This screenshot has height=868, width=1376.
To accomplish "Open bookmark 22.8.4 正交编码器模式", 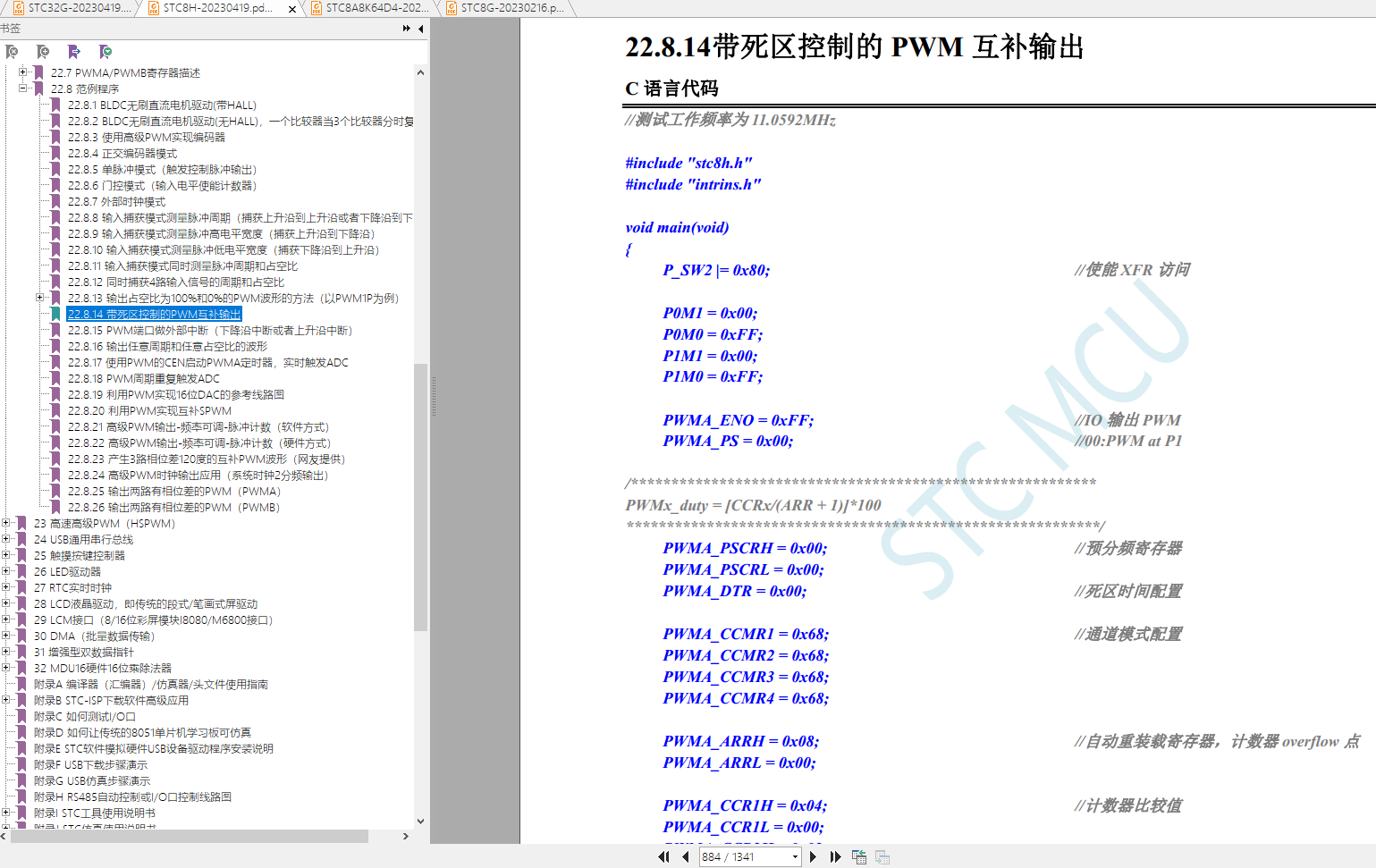I will click(122, 153).
